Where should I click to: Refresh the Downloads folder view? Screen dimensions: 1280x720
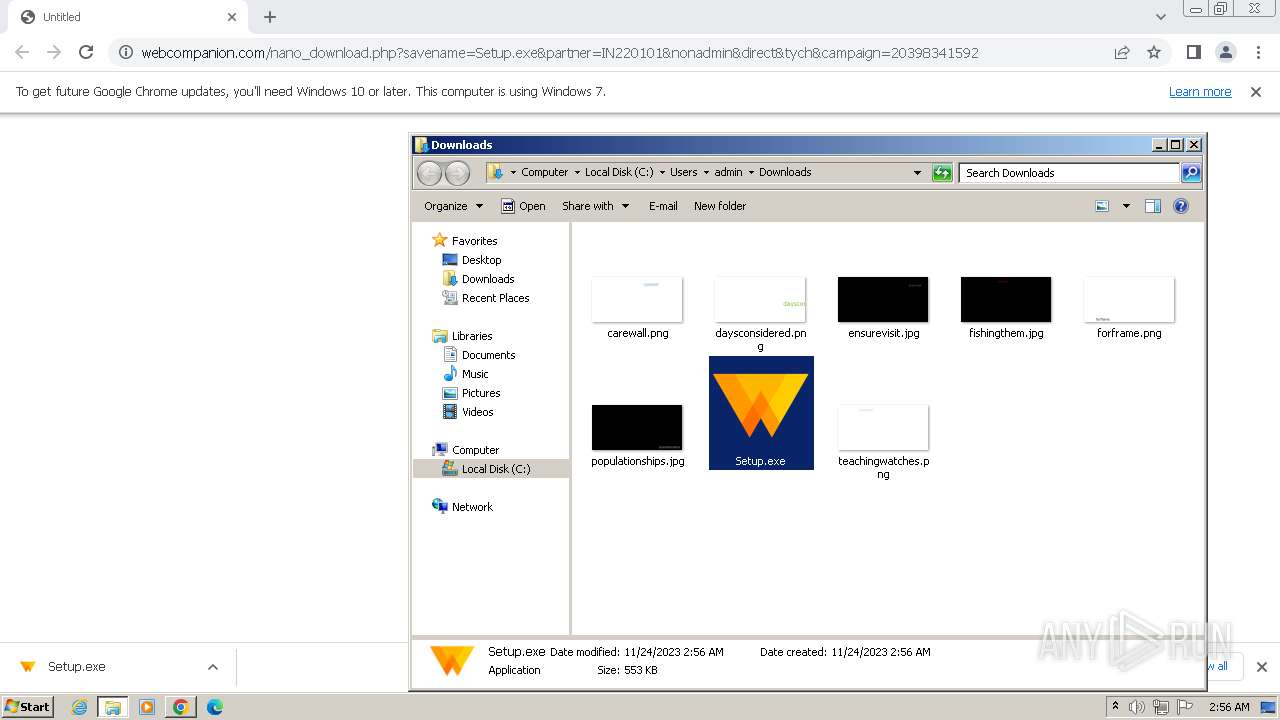[x=942, y=173]
